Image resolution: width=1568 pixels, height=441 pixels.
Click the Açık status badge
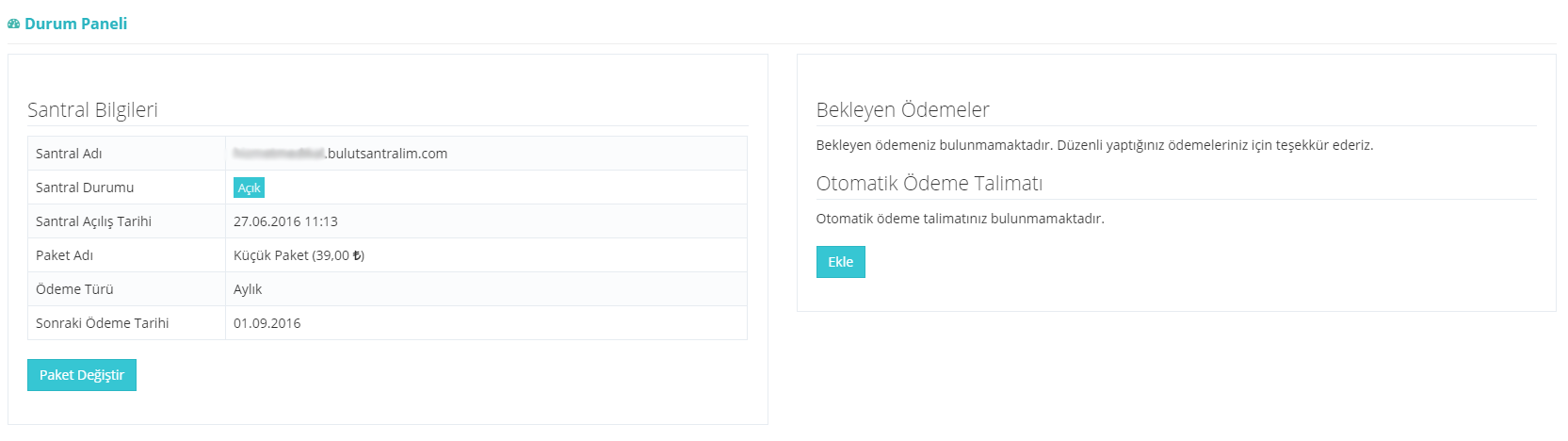coord(249,188)
